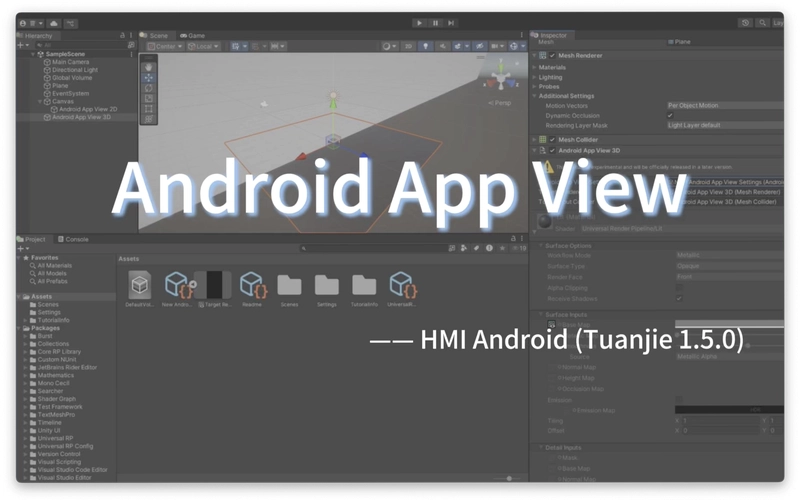Select the Scale tool in Scene view
Viewport: 800px width, 502px height.
(x=148, y=98)
